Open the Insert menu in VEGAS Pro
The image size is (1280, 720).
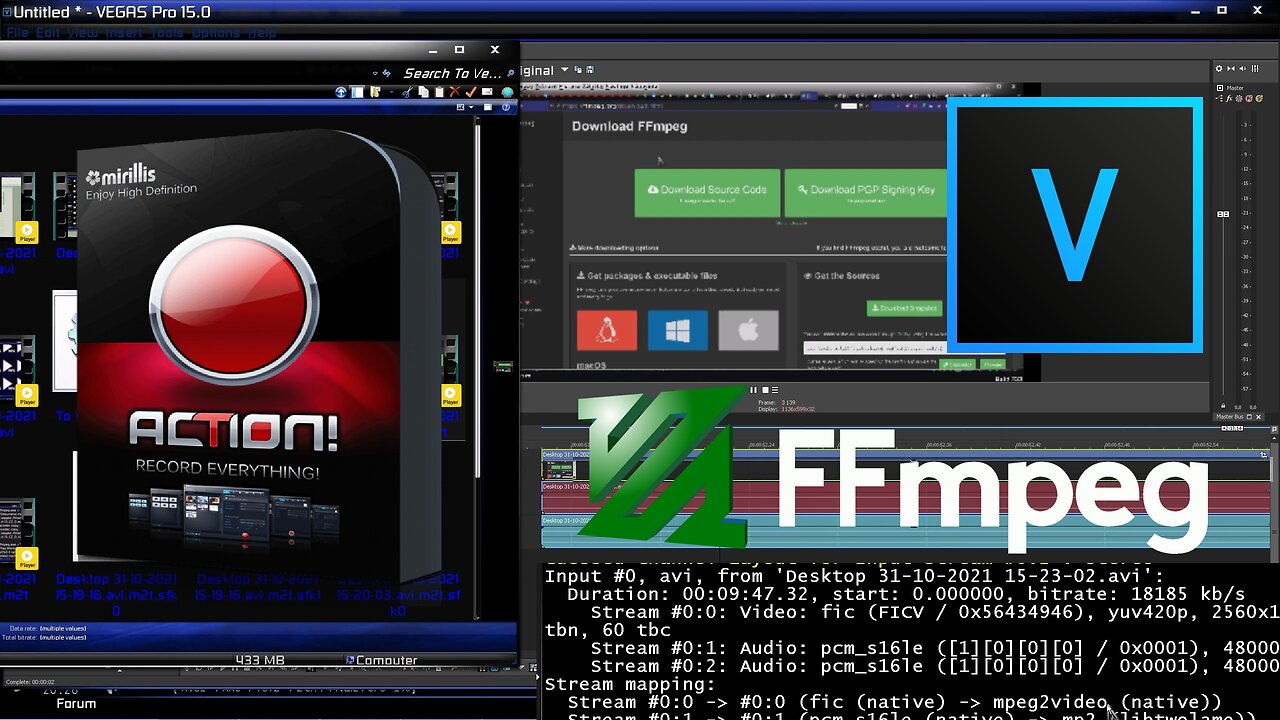point(125,33)
